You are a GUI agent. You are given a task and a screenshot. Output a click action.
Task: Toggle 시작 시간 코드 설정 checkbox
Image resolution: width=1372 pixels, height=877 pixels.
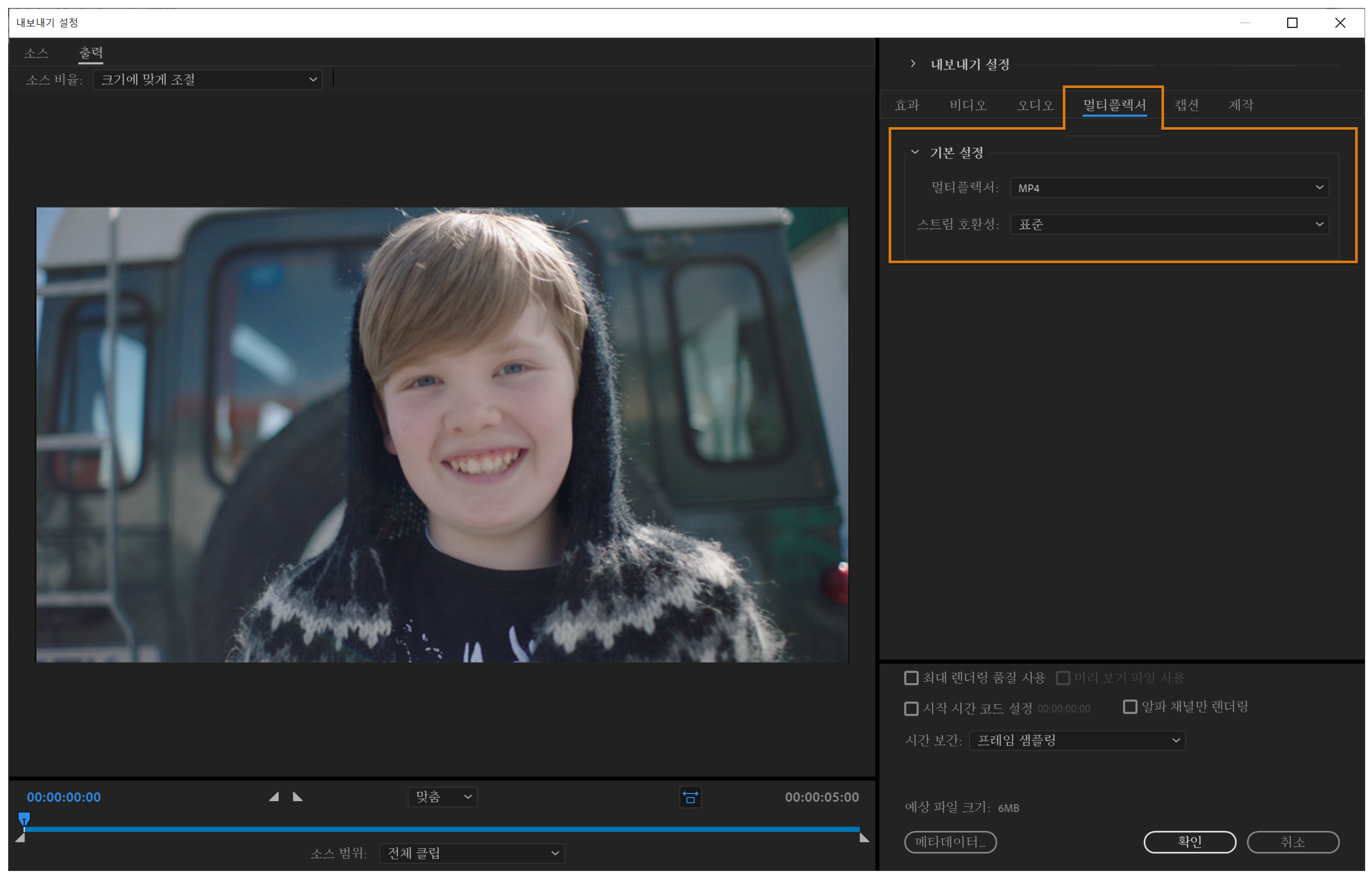pyautogui.click(x=911, y=708)
